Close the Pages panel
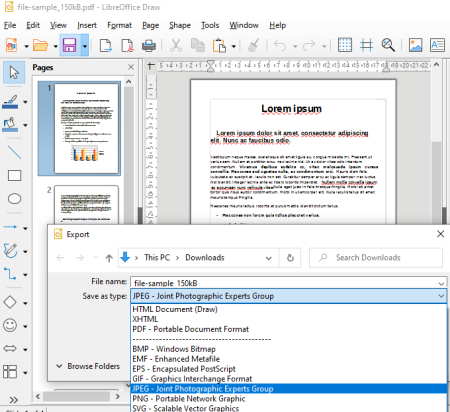The width and height of the screenshot is (450, 412). (x=131, y=68)
